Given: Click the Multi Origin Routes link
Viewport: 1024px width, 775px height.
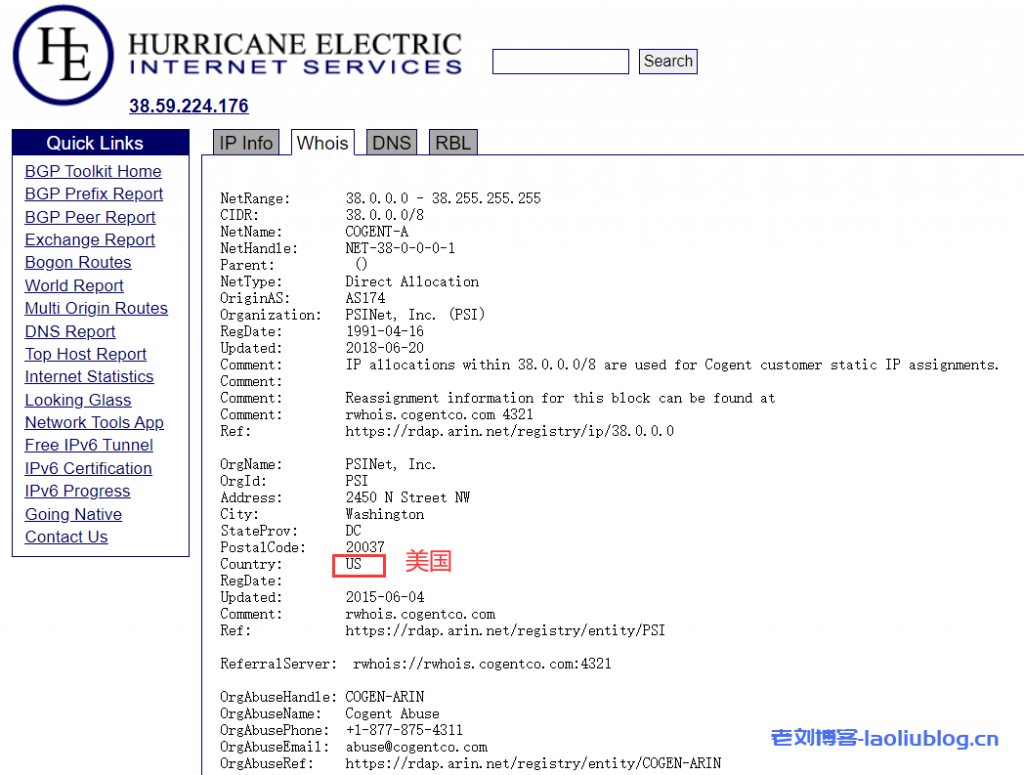Looking at the screenshot, I should pyautogui.click(x=96, y=308).
